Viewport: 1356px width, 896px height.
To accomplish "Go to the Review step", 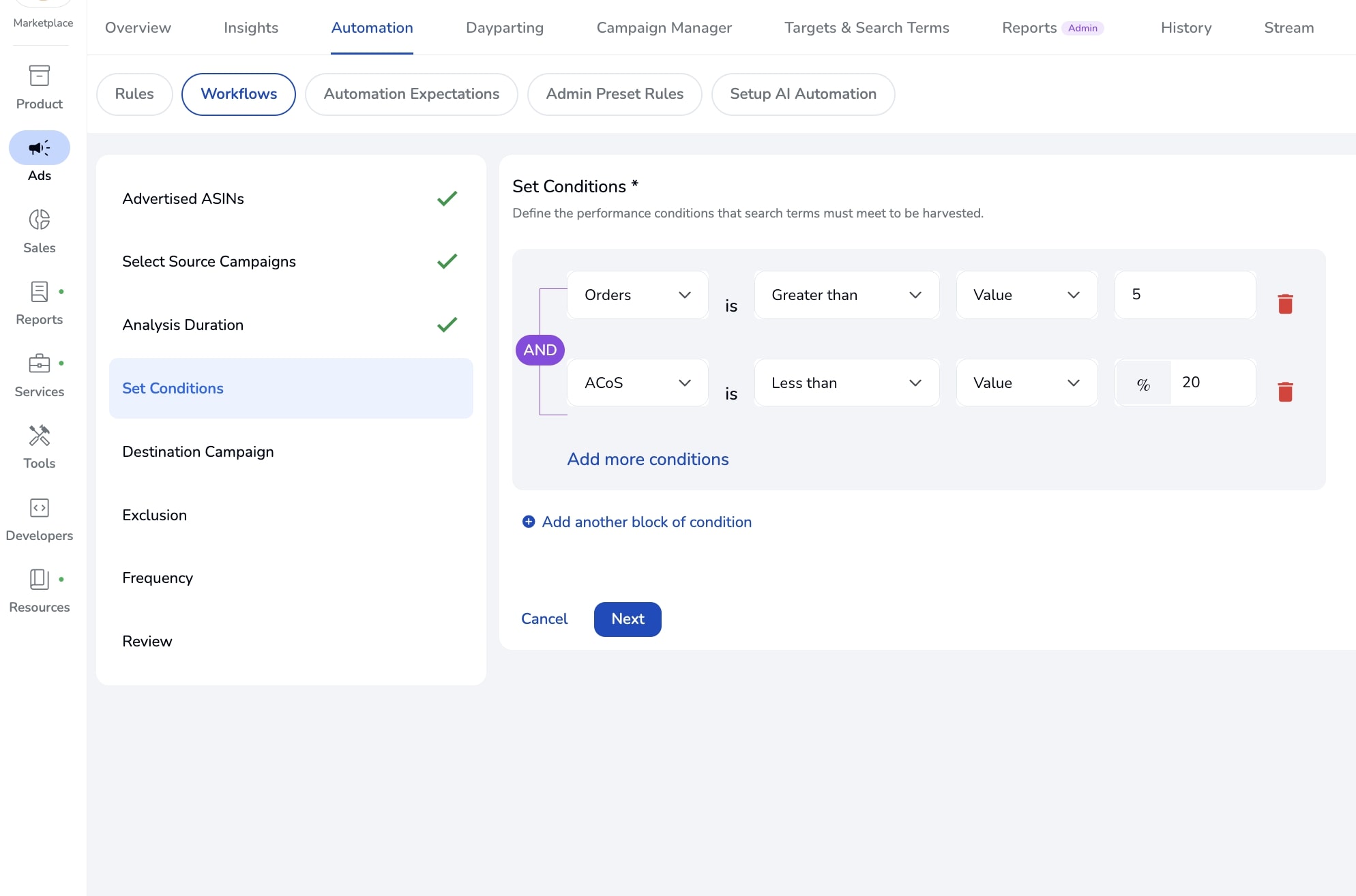I will click(291, 642).
